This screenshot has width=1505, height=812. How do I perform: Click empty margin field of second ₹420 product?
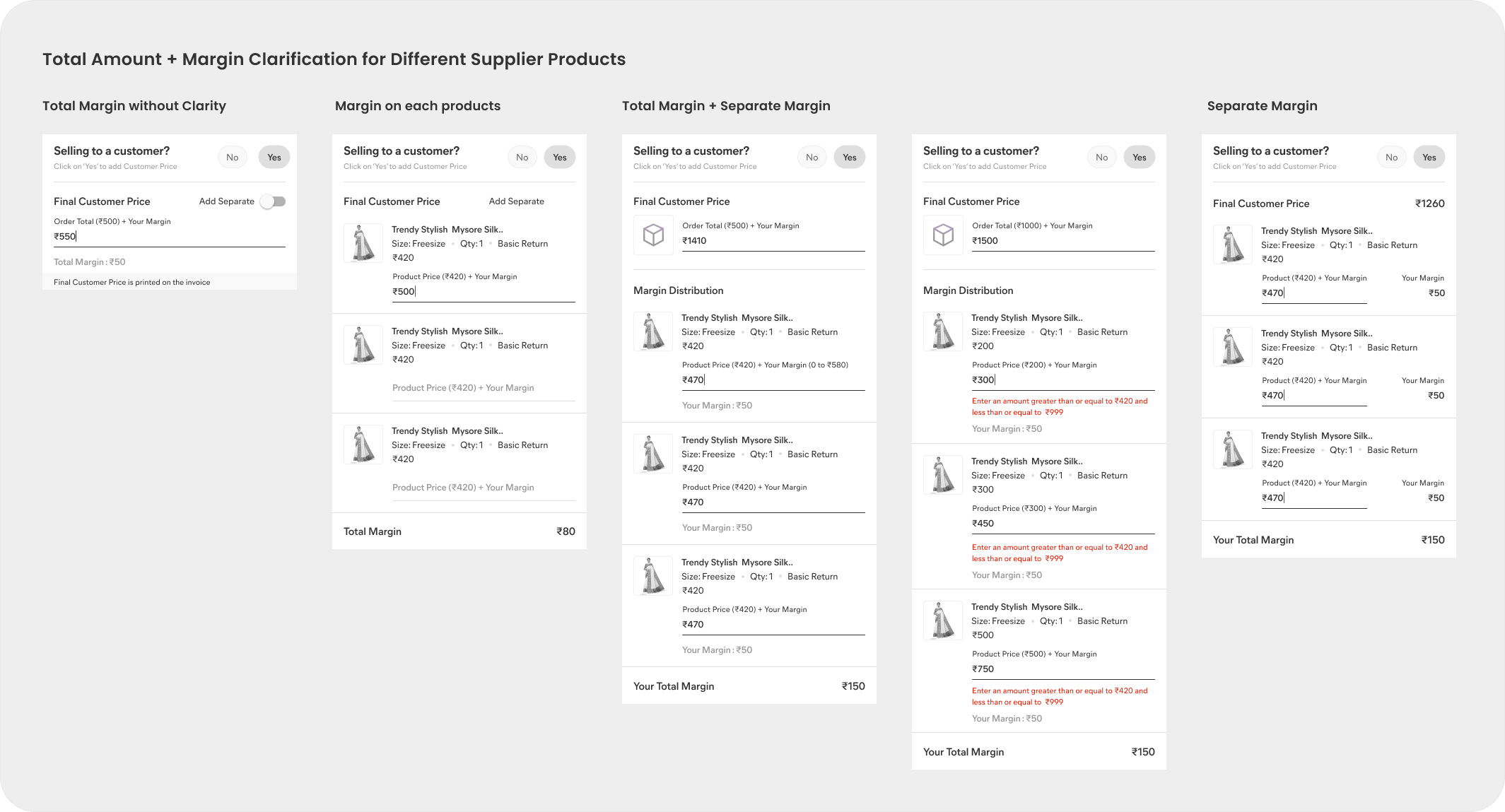pos(484,389)
